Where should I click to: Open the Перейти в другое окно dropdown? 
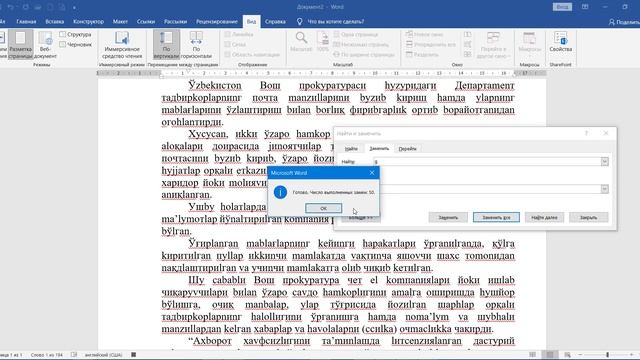pyautogui.click(x=493, y=44)
